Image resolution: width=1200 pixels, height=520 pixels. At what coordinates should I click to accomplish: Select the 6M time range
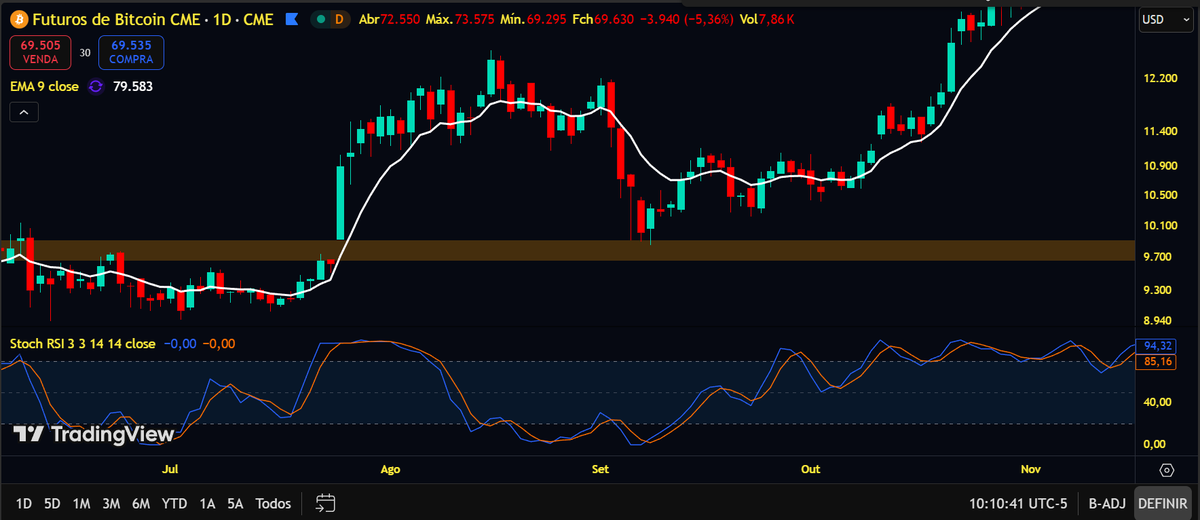pyautogui.click(x=141, y=503)
